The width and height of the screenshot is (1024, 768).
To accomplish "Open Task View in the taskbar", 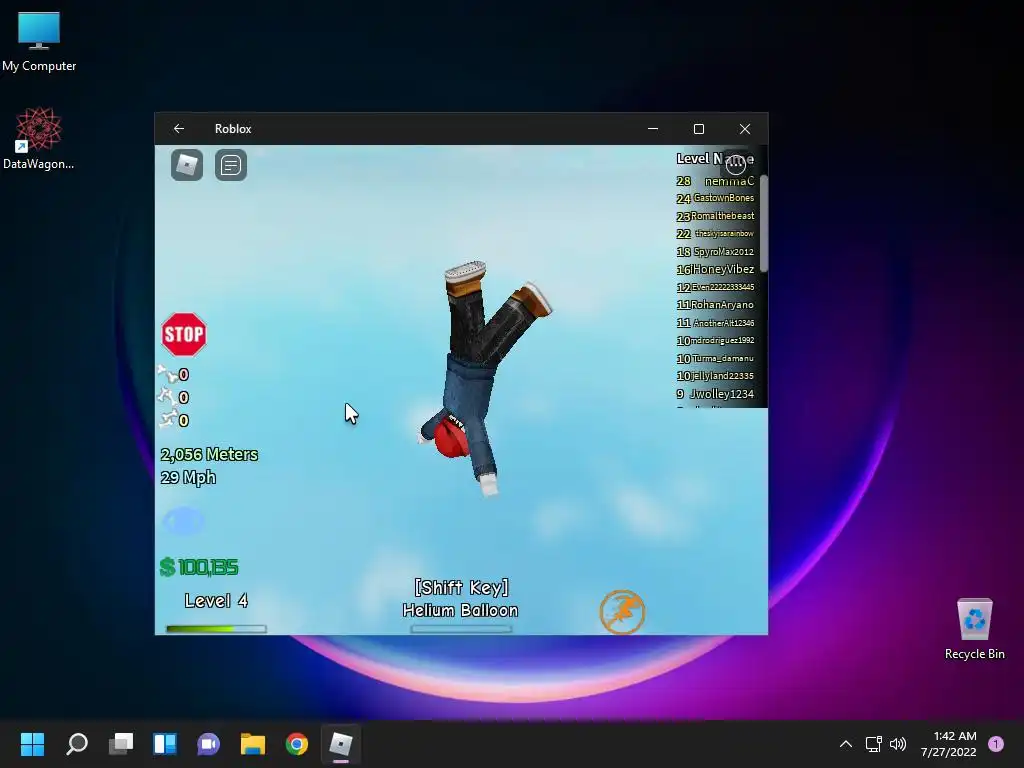I will 121,744.
